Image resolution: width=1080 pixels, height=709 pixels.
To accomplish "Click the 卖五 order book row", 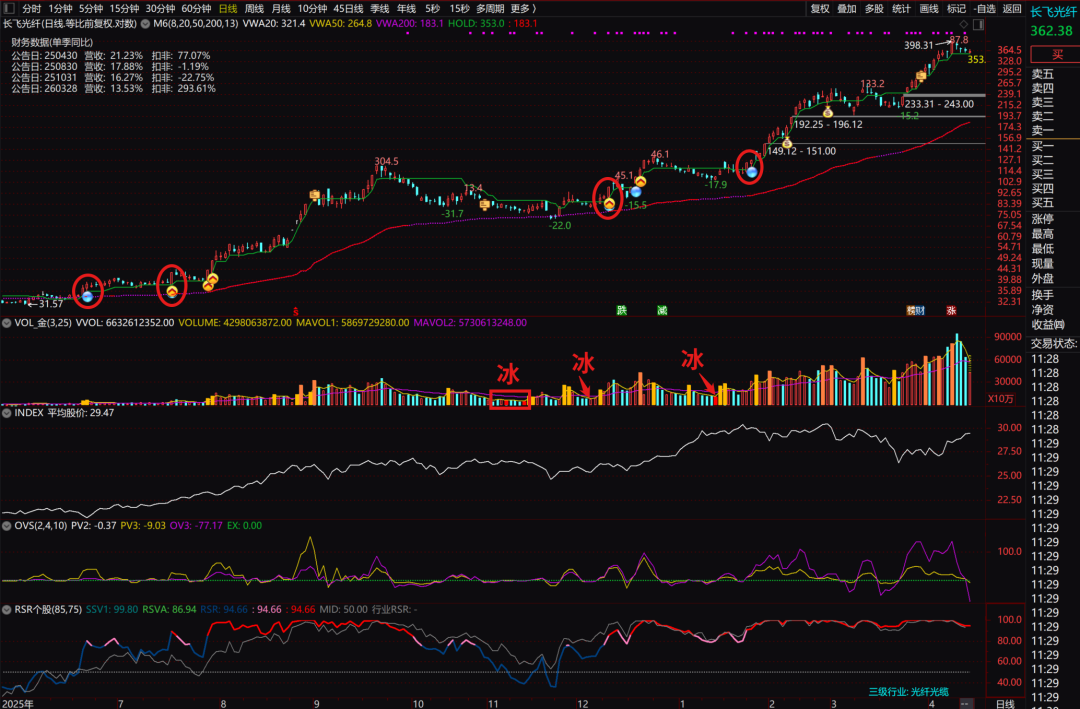I will pyautogui.click(x=1043, y=74).
